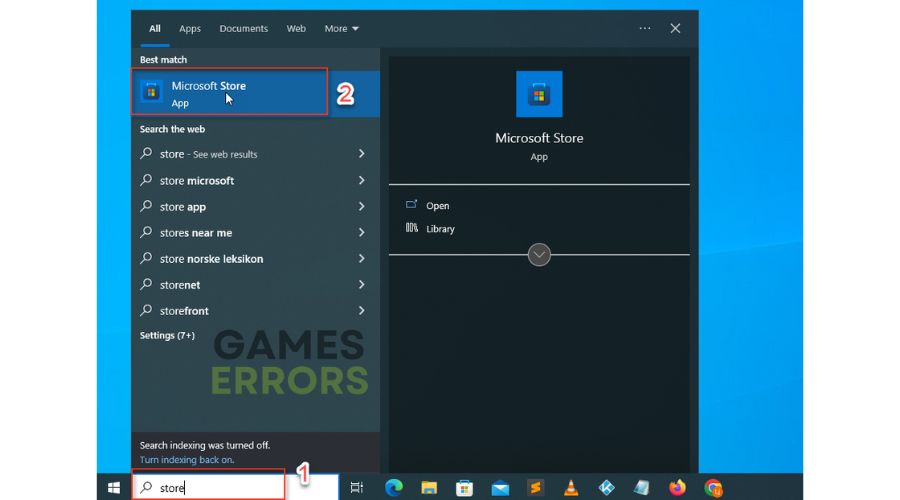
Task: Launch Sublime Text from the taskbar
Action: coord(536,487)
